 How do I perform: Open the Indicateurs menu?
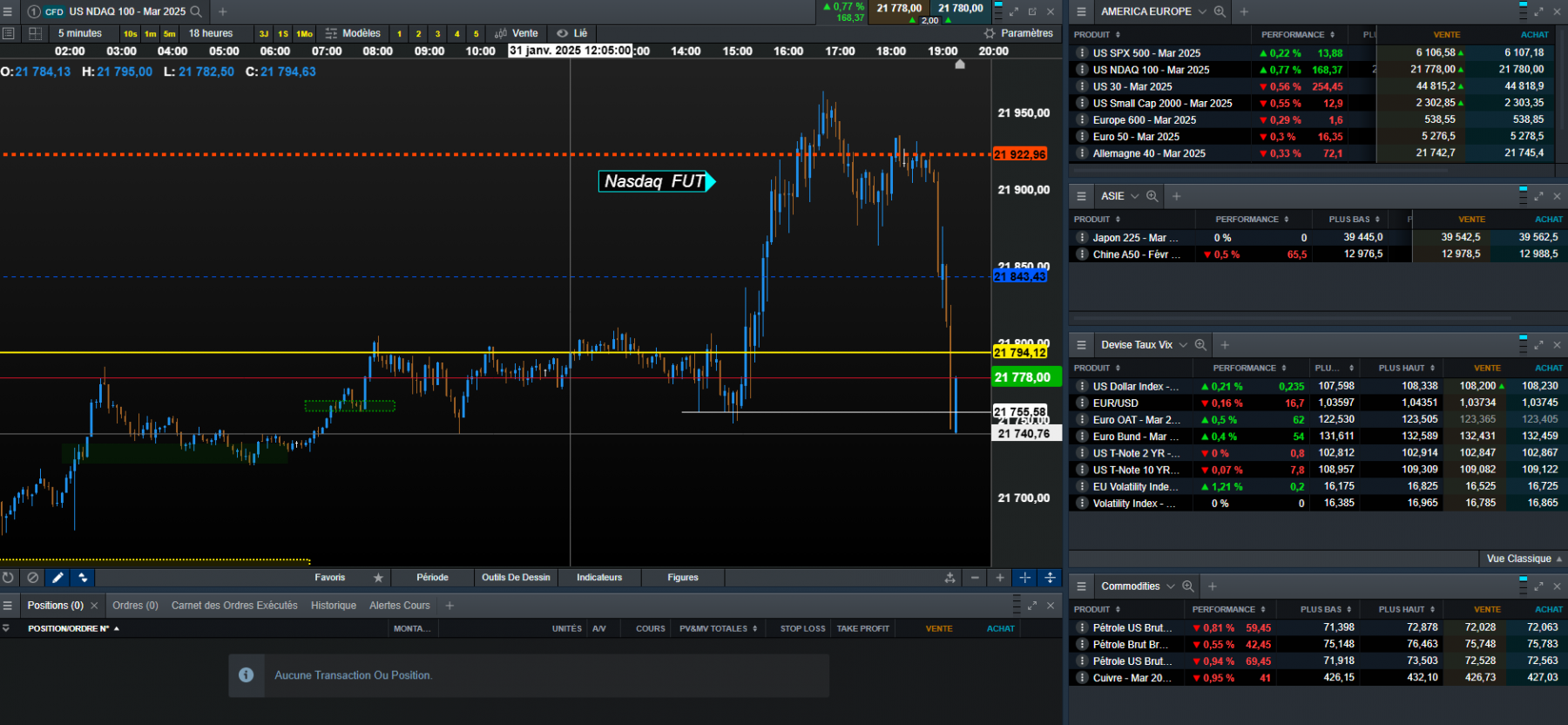click(x=599, y=577)
